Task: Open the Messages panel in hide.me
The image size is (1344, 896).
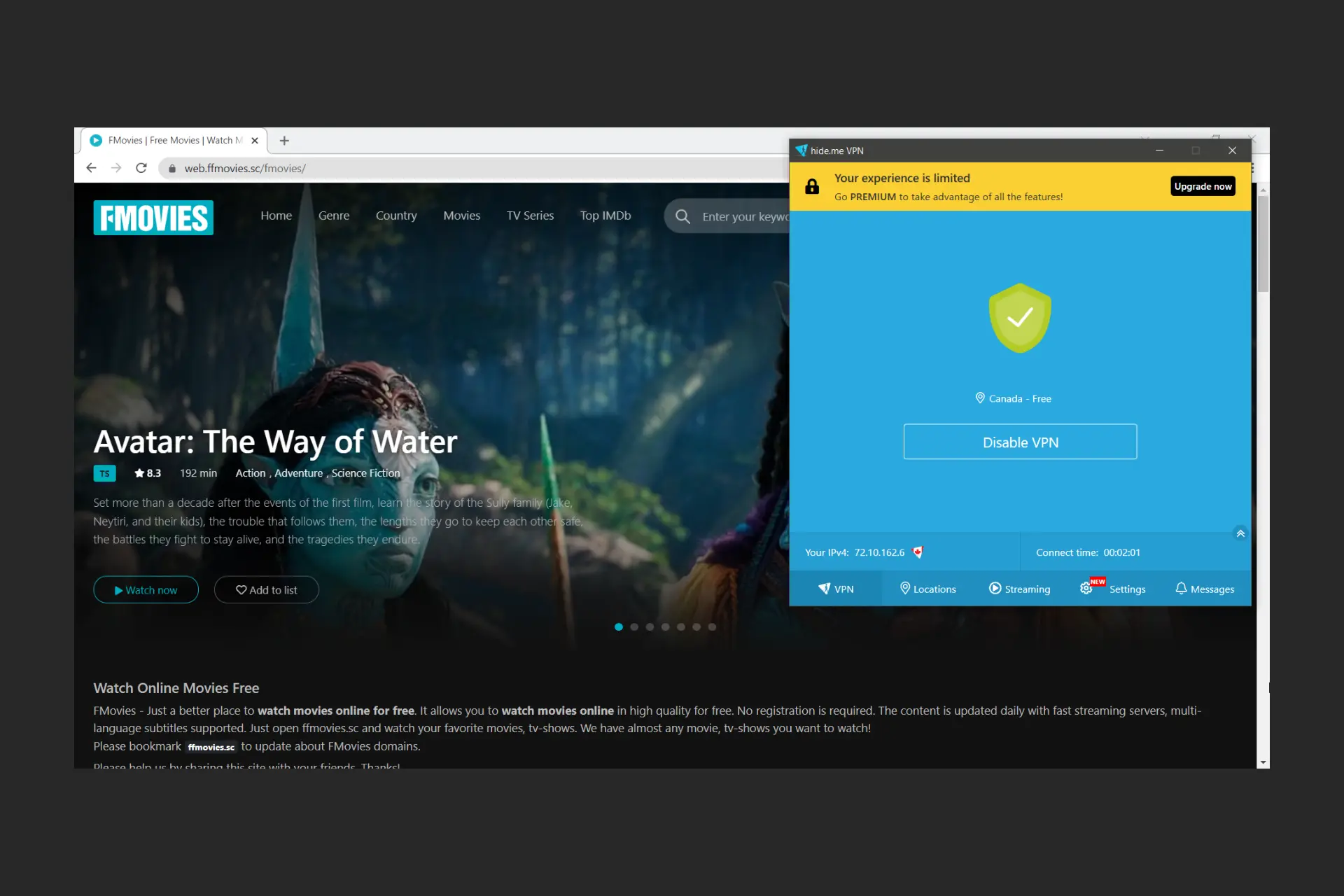Action: point(1204,588)
